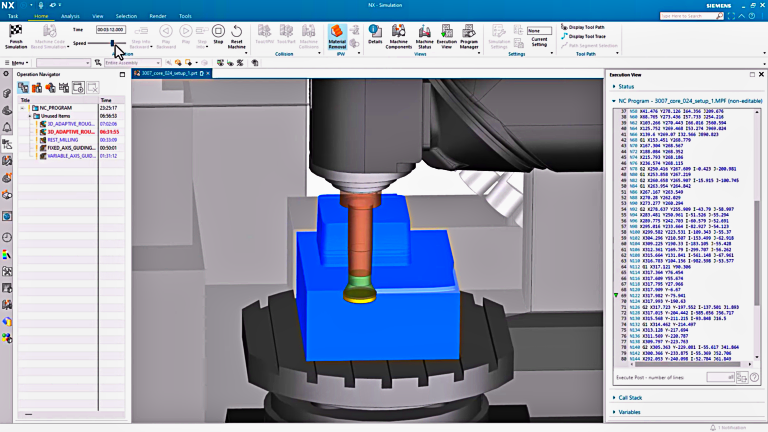The height and width of the screenshot is (432, 768).
Task: Stop the simulation playback
Action: click(x=218, y=34)
